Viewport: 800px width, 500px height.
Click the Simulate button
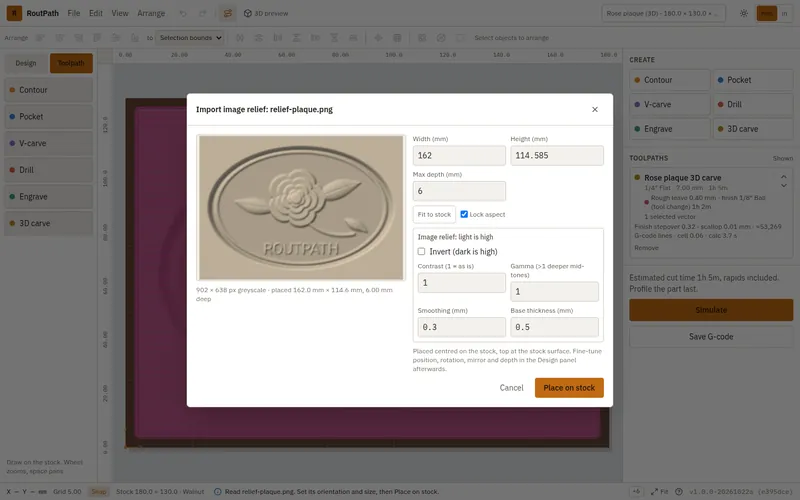[711, 310]
